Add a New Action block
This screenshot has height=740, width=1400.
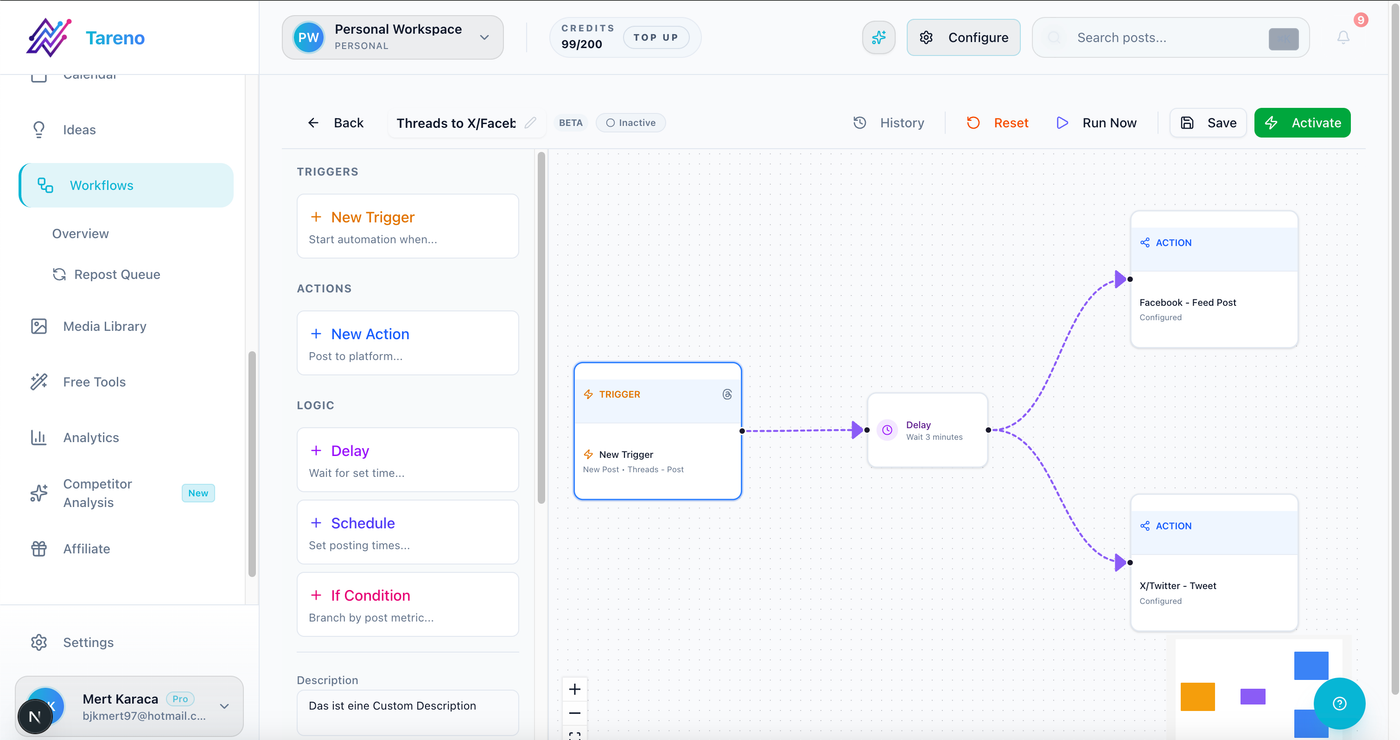tap(408, 343)
